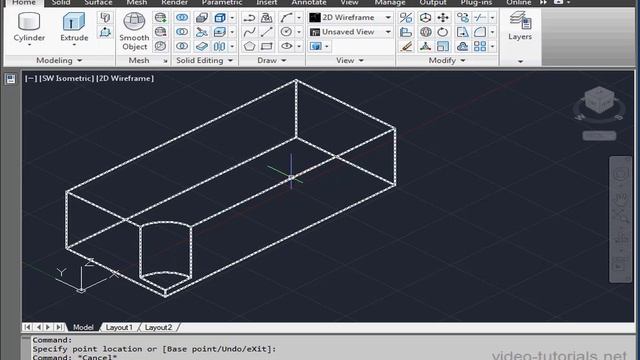Click the Scale tool in Modify panel

pos(443,46)
